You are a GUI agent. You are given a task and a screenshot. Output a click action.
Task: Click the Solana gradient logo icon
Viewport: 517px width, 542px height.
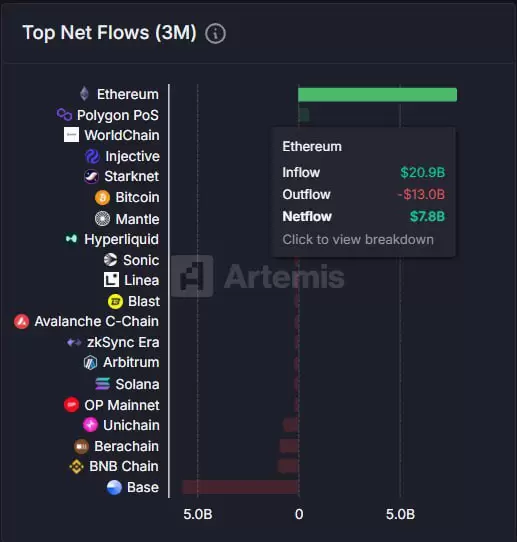pyautogui.click(x=102, y=384)
